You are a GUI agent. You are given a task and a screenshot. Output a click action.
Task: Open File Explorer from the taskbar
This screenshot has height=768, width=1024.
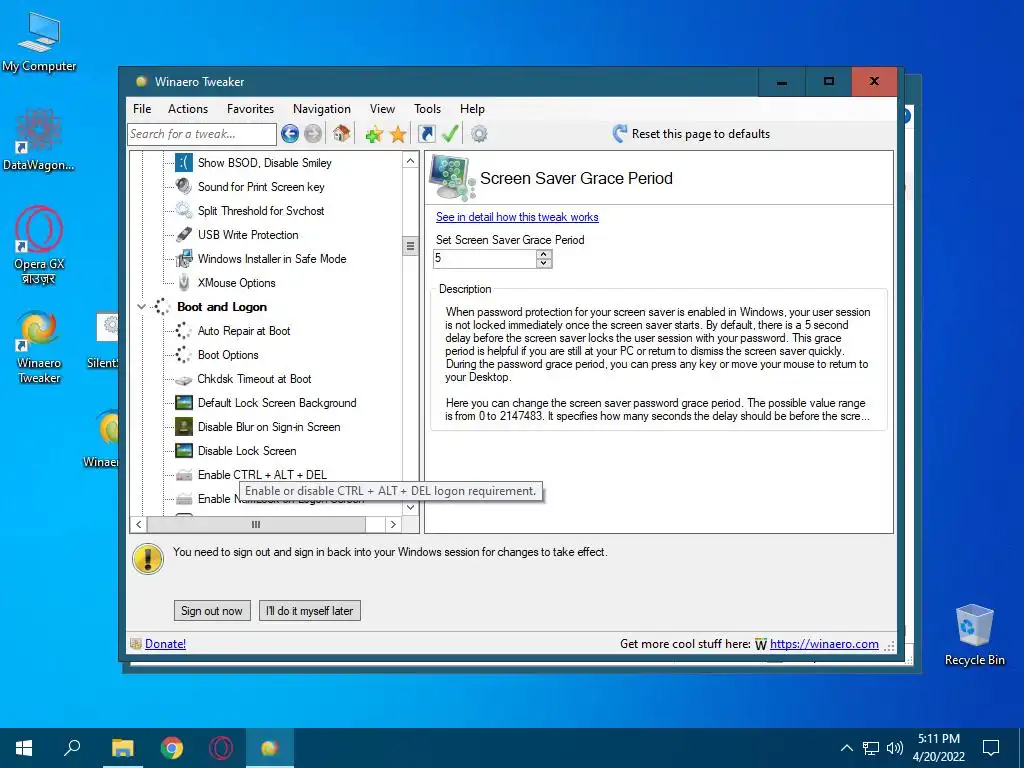[122, 748]
